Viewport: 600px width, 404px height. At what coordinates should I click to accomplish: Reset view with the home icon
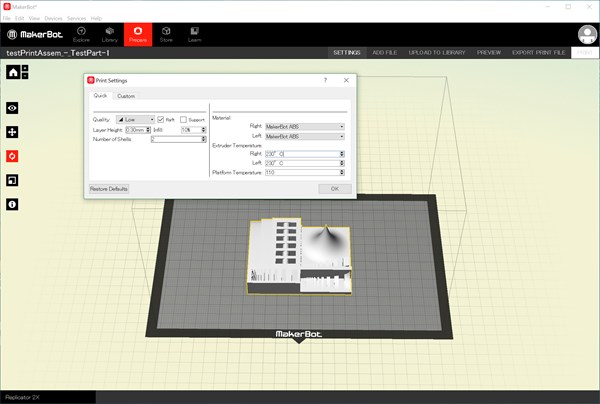pos(13,72)
